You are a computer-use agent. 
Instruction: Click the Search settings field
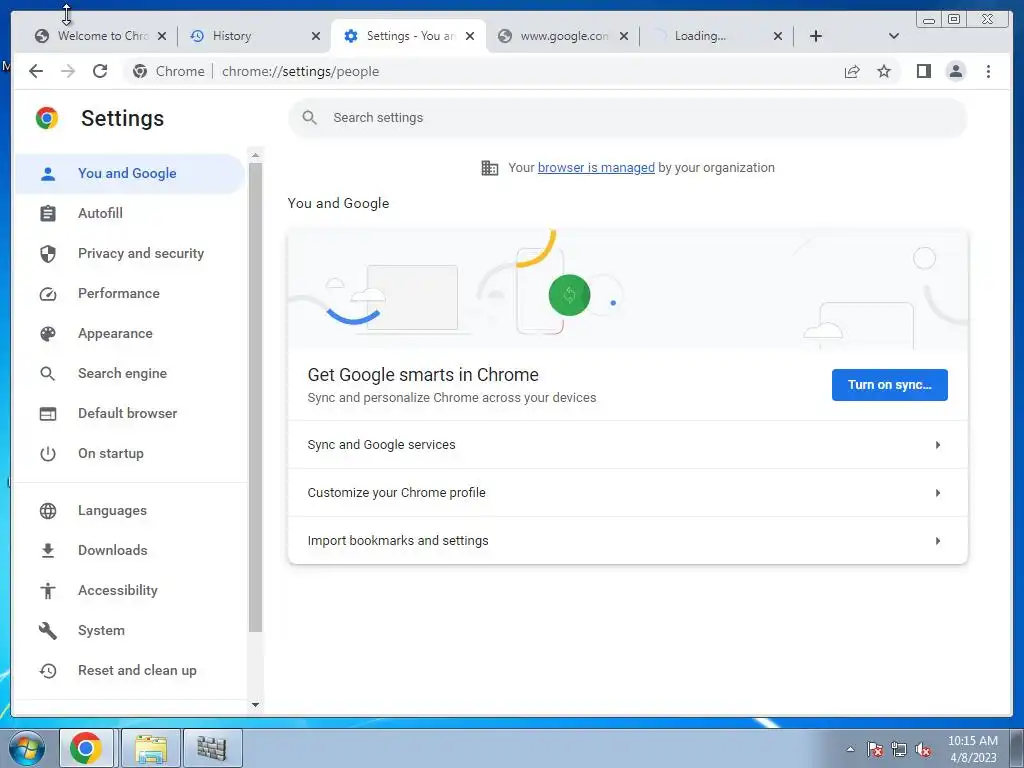(627, 118)
